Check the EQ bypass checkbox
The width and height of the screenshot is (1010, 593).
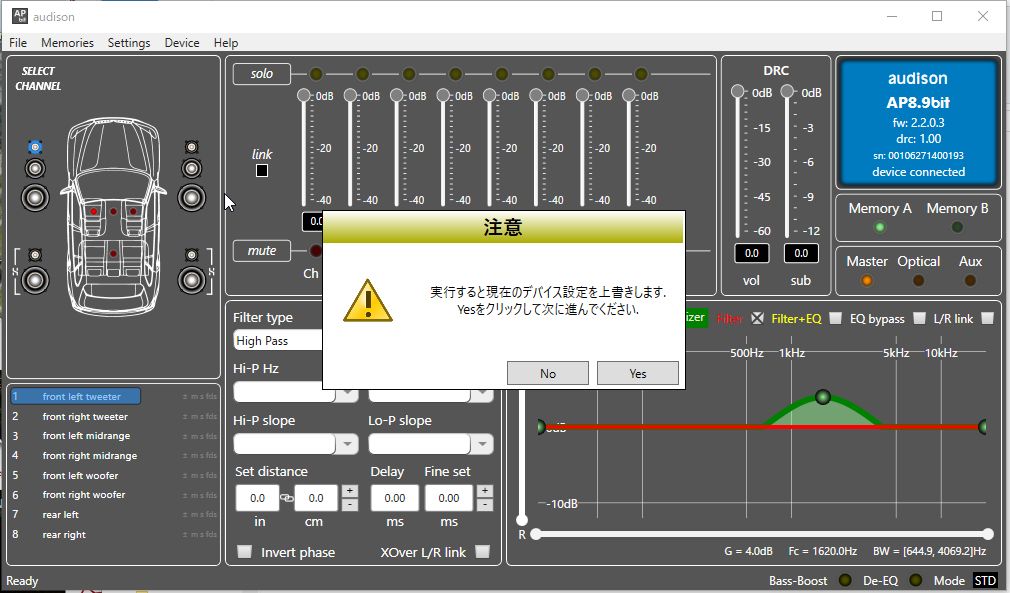[x=919, y=318]
